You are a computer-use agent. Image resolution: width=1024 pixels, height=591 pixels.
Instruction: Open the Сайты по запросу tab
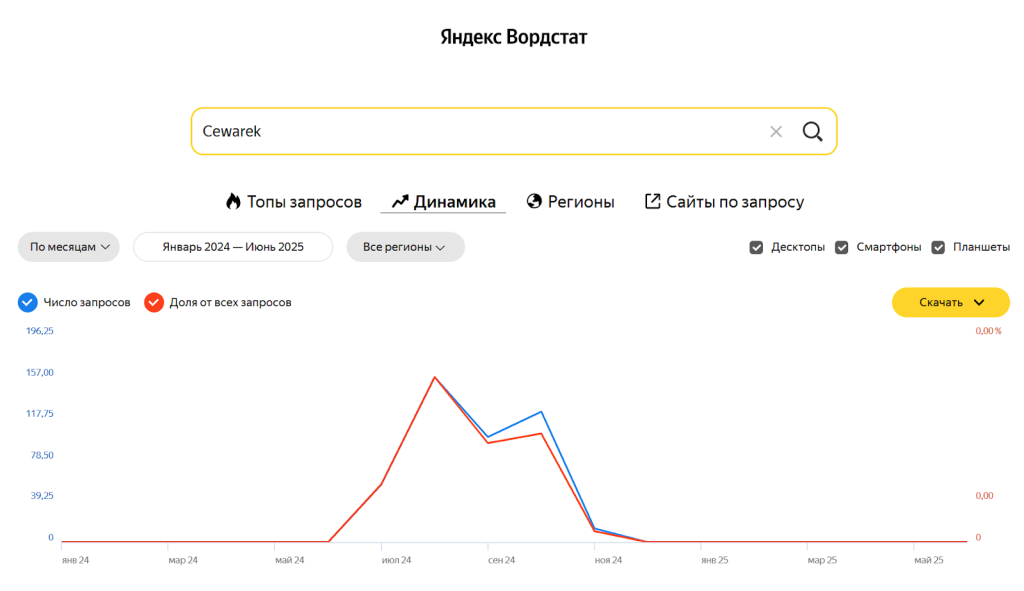(x=735, y=201)
